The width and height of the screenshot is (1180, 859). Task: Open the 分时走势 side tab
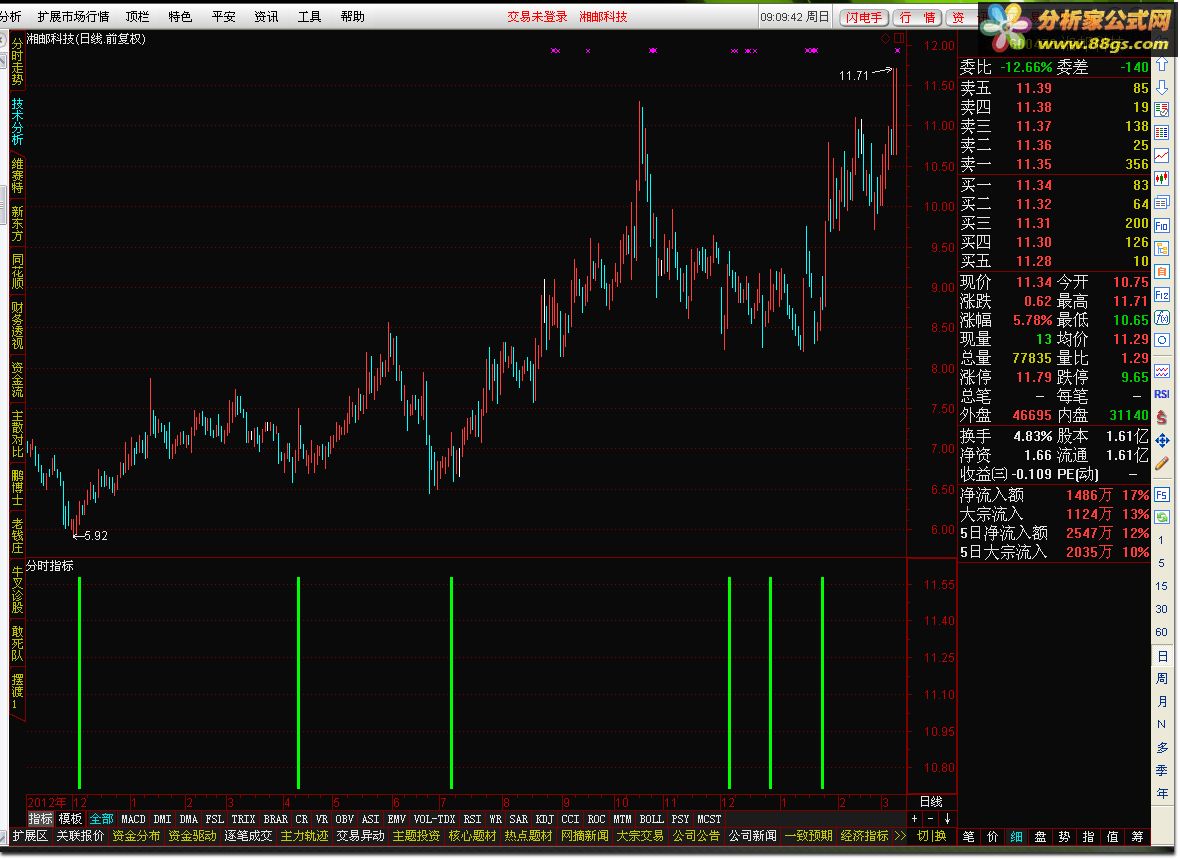click(17, 62)
